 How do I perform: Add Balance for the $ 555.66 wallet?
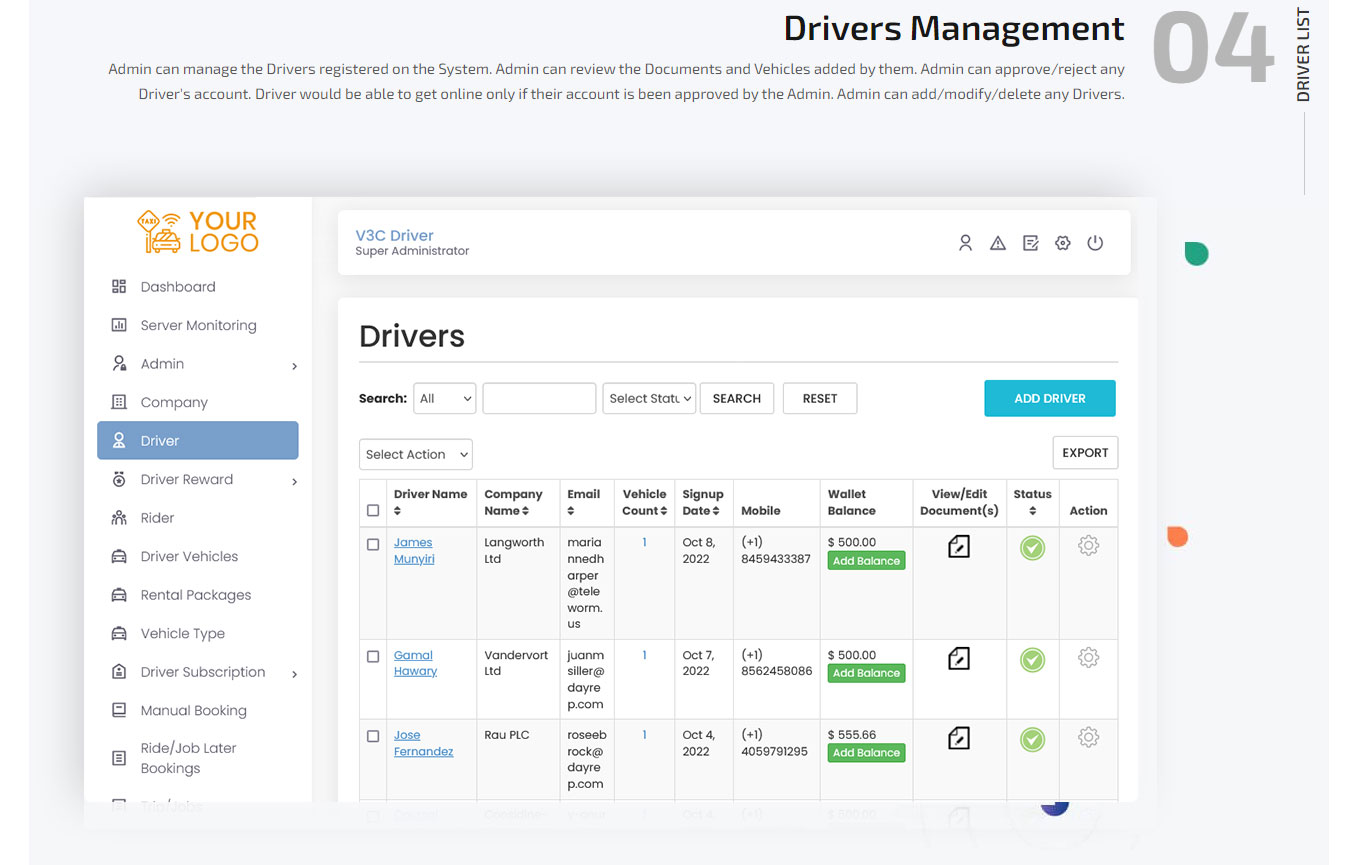(866, 753)
